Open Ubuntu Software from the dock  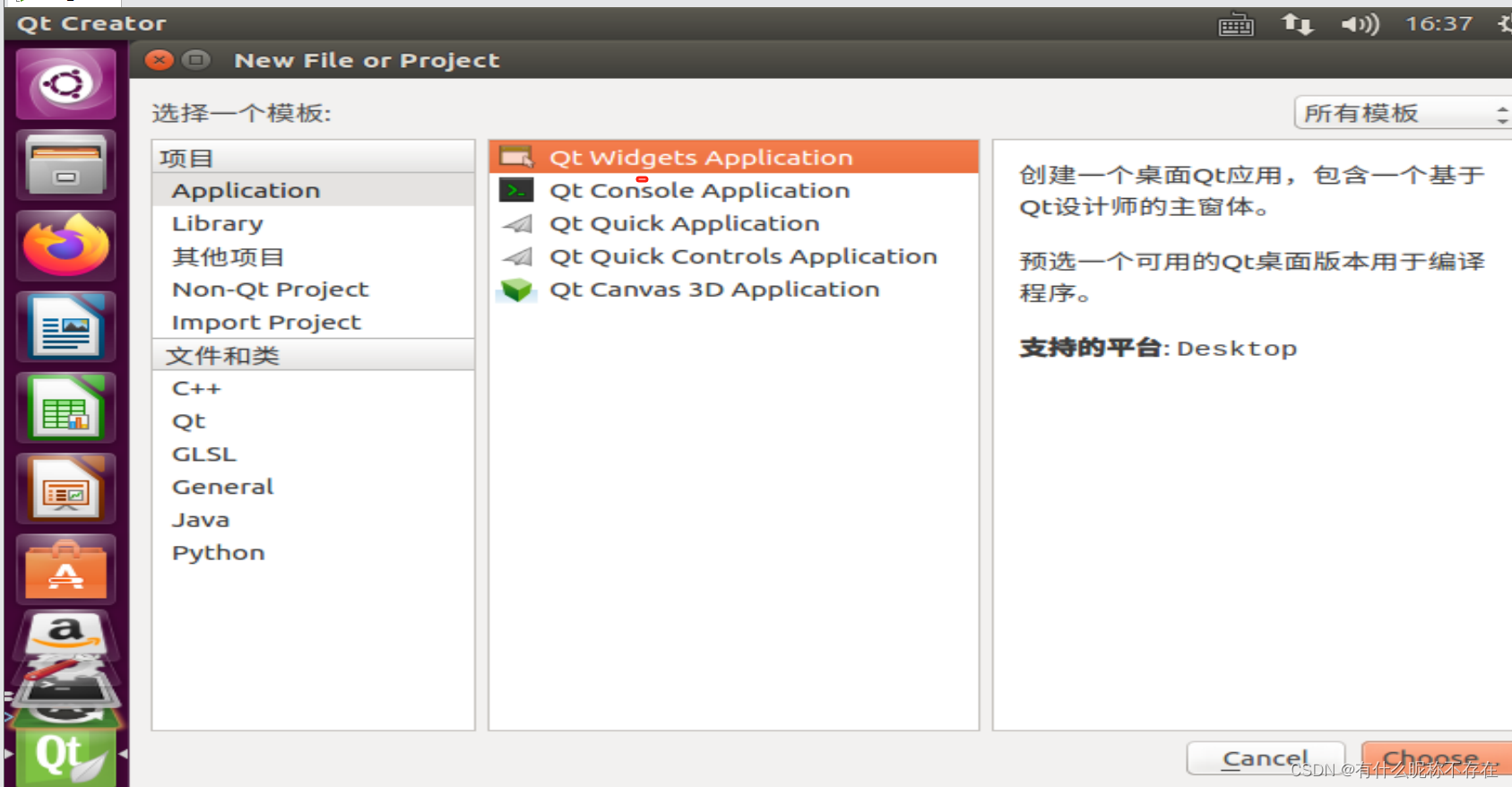tap(65, 568)
